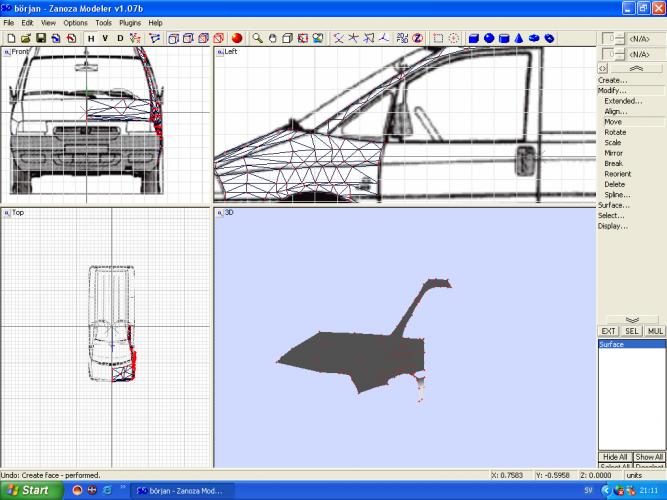Create a blue cube primitive
This screenshot has width=667, height=500.
point(473,38)
